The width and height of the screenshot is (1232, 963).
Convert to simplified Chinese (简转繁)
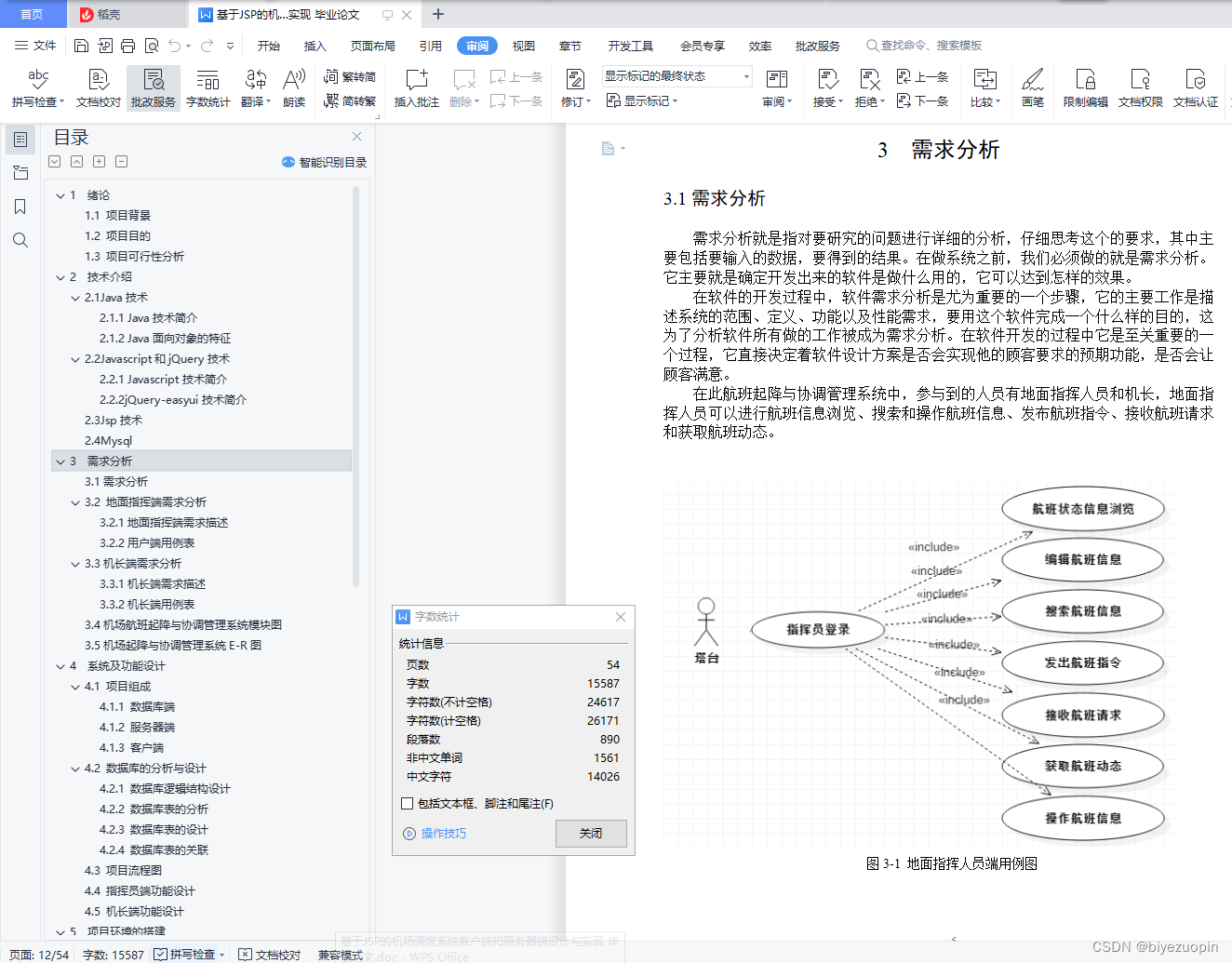(350, 100)
